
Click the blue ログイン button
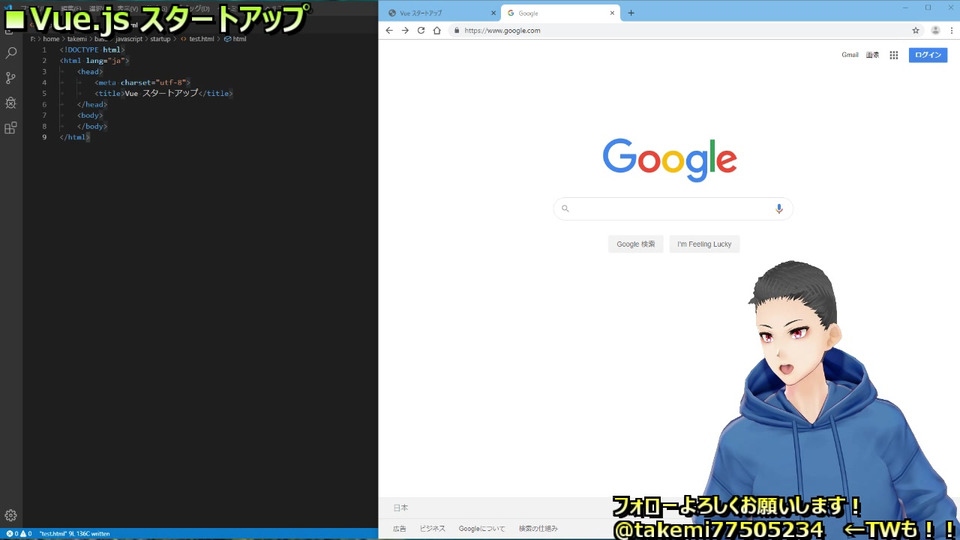coord(928,55)
